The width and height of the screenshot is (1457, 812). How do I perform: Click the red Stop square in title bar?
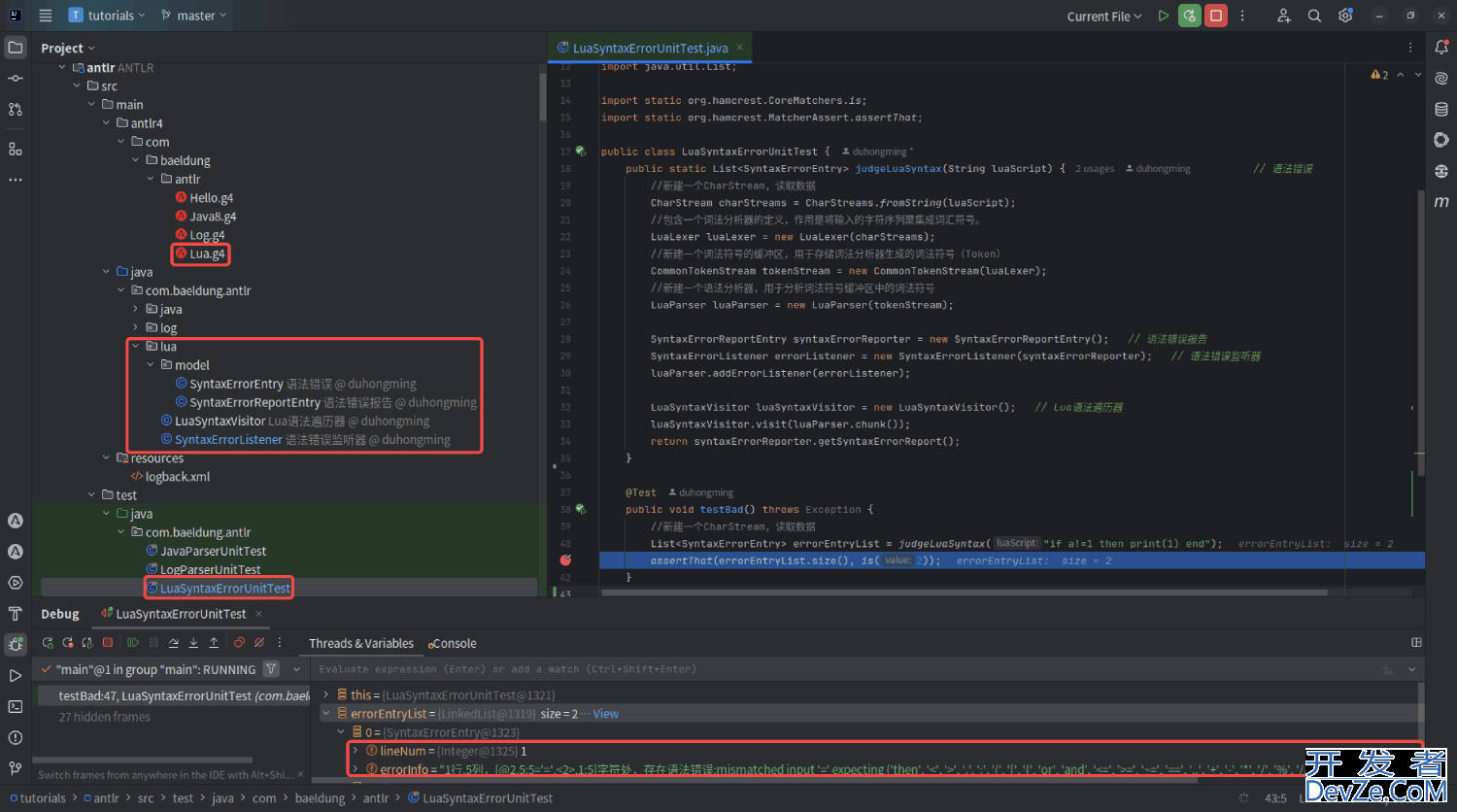coord(1216,16)
